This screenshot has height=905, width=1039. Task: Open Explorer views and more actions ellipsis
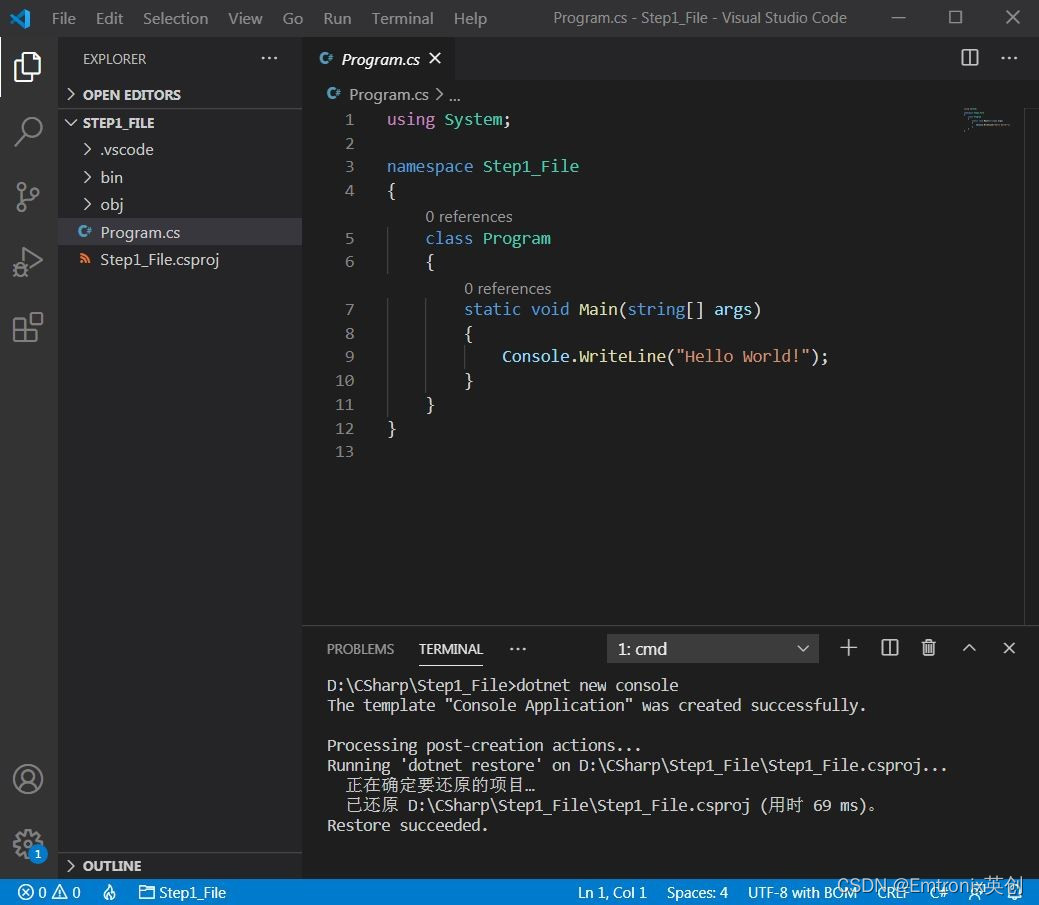[269, 58]
